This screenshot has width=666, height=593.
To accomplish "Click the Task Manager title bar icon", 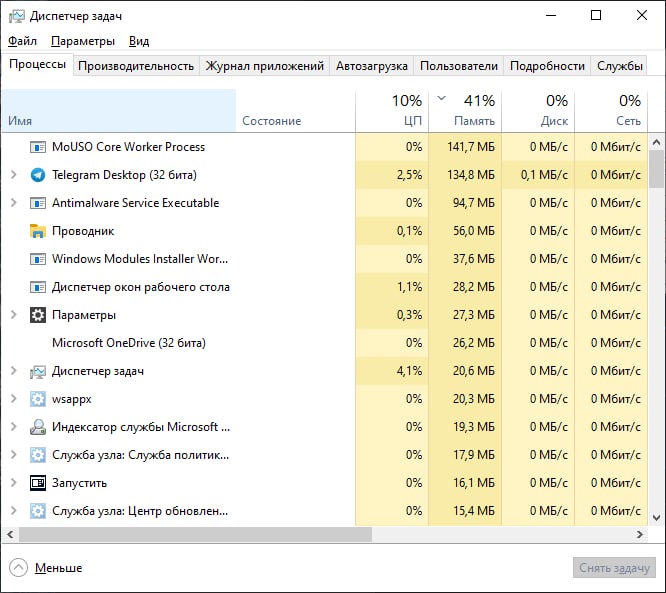I will [17, 16].
